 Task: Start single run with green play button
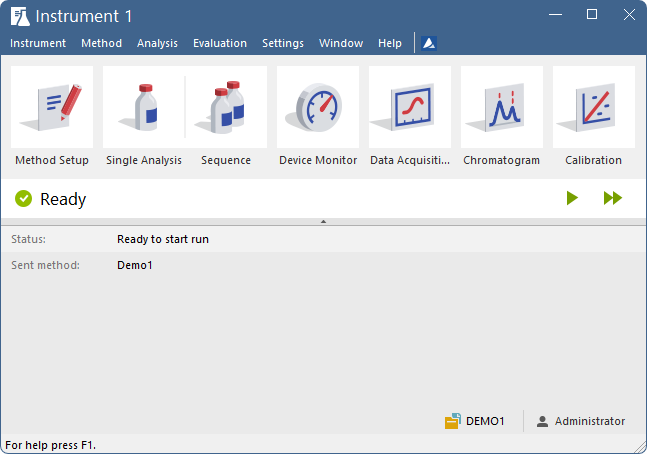(572, 198)
